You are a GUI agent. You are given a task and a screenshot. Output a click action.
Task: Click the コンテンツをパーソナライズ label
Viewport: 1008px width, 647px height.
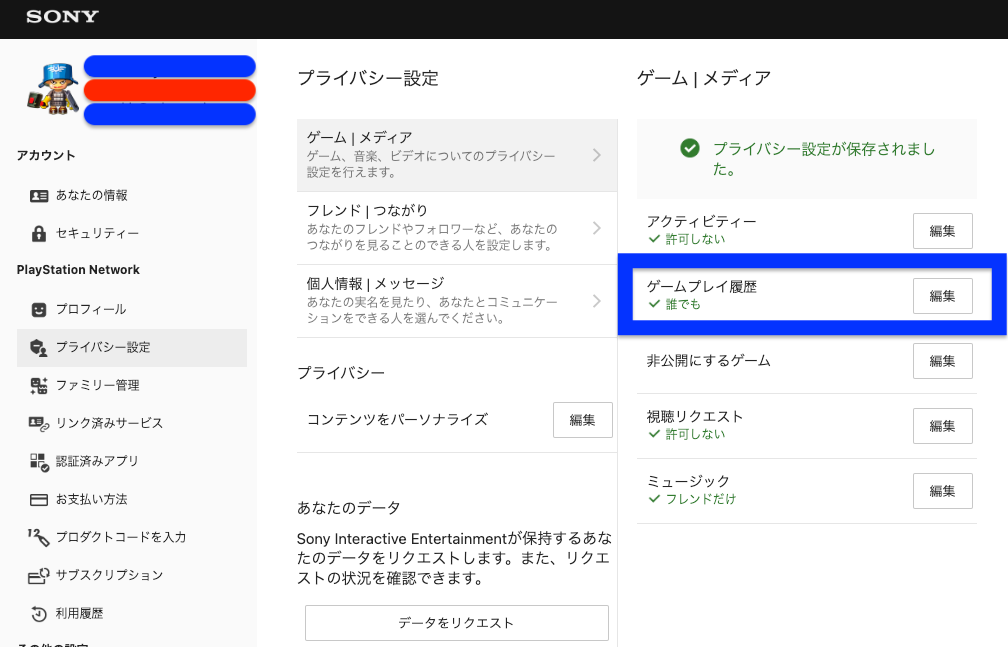(397, 420)
